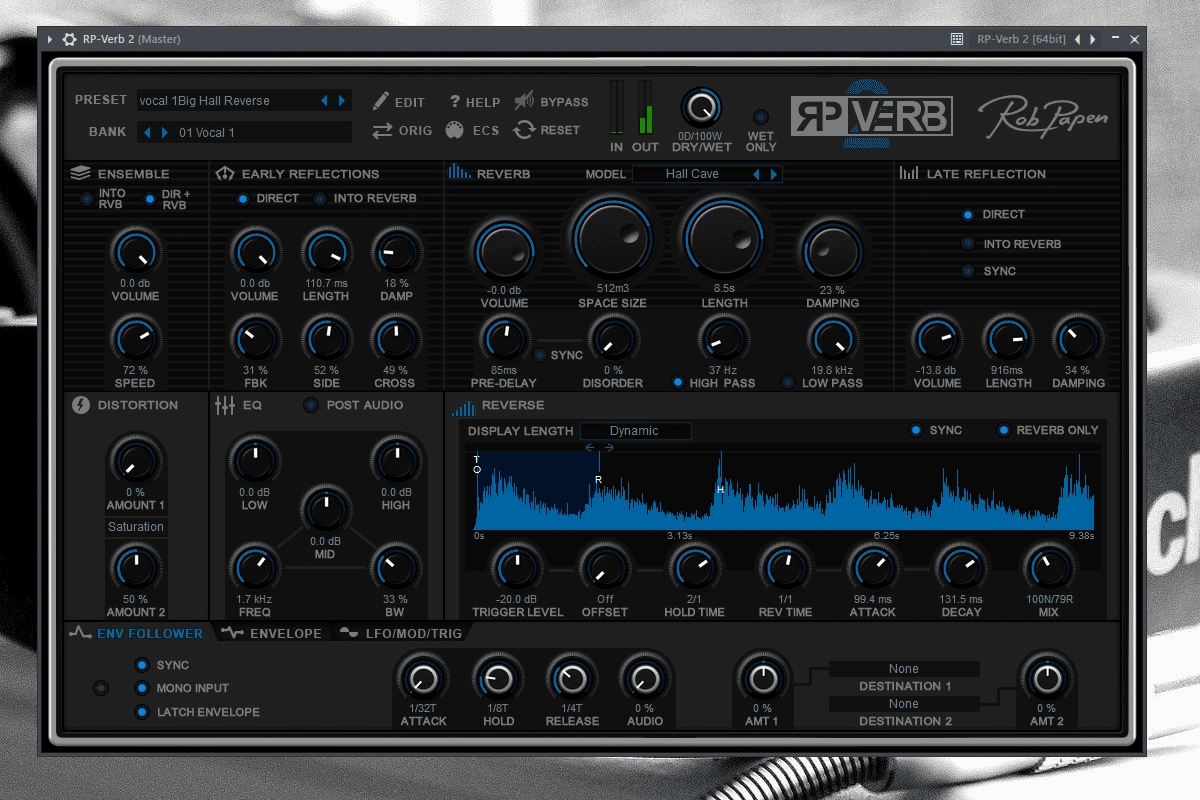Click the Late Reflection bars icon
Image resolution: width=1200 pixels, height=800 pixels.
tap(909, 173)
